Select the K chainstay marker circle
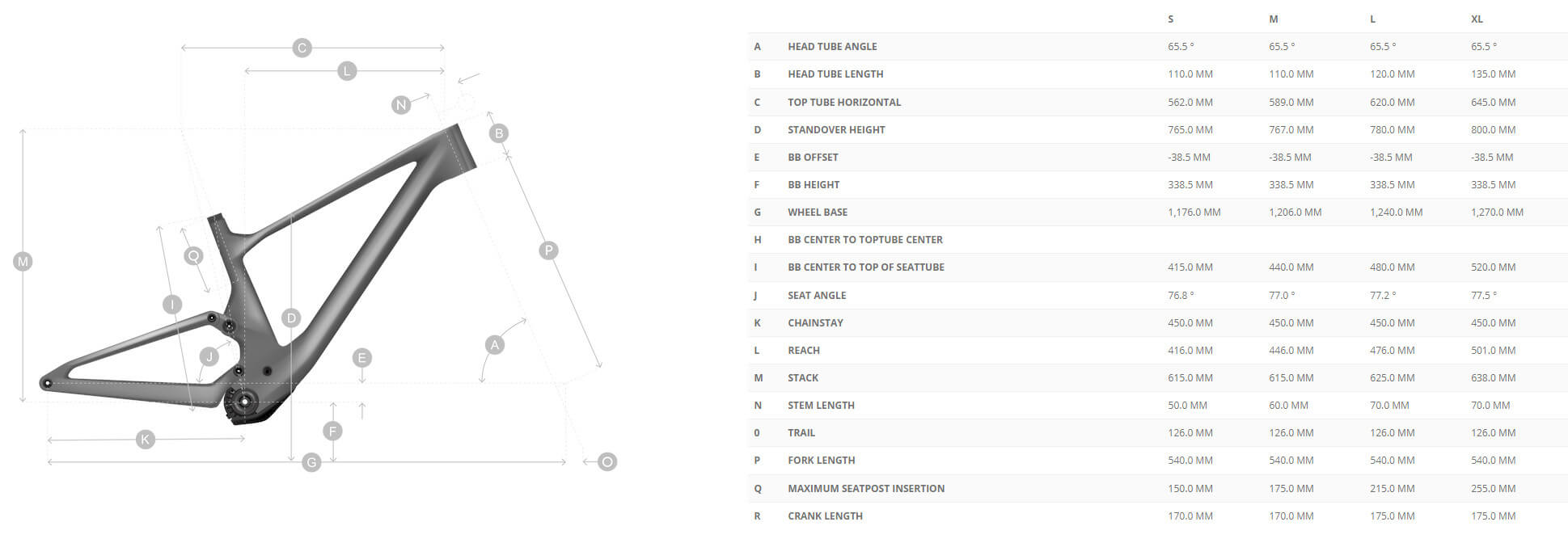The width and height of the screenshot is (1568, 543). 146,440
